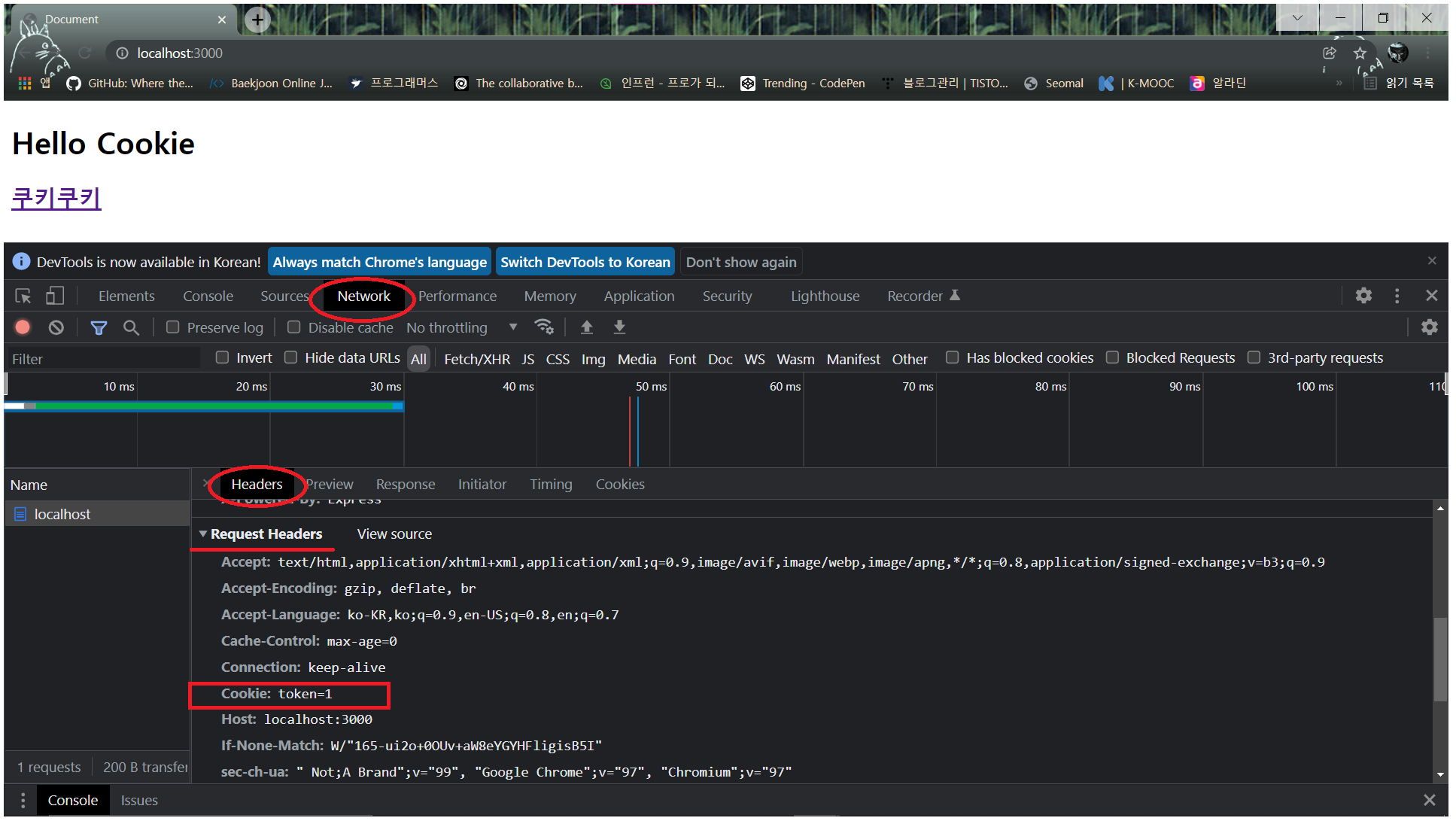Open Network panel settings gear
The height and width of the screenshot is (824, 1456).
1429,327
